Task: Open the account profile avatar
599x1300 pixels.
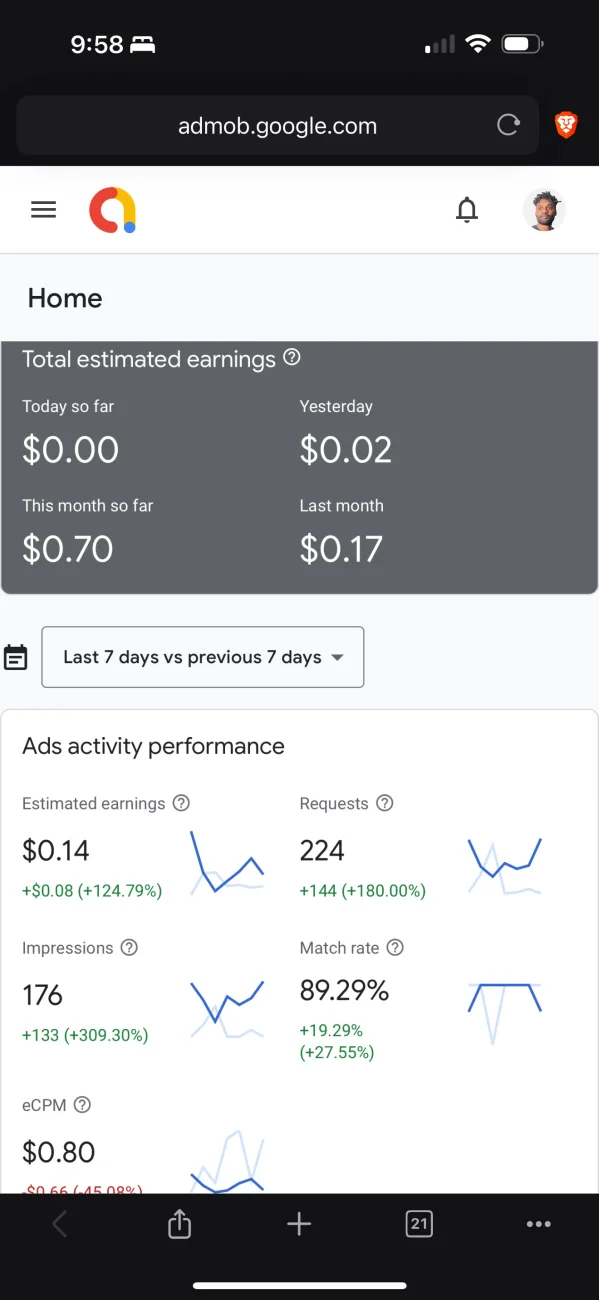Action: (x=545, y=210)
